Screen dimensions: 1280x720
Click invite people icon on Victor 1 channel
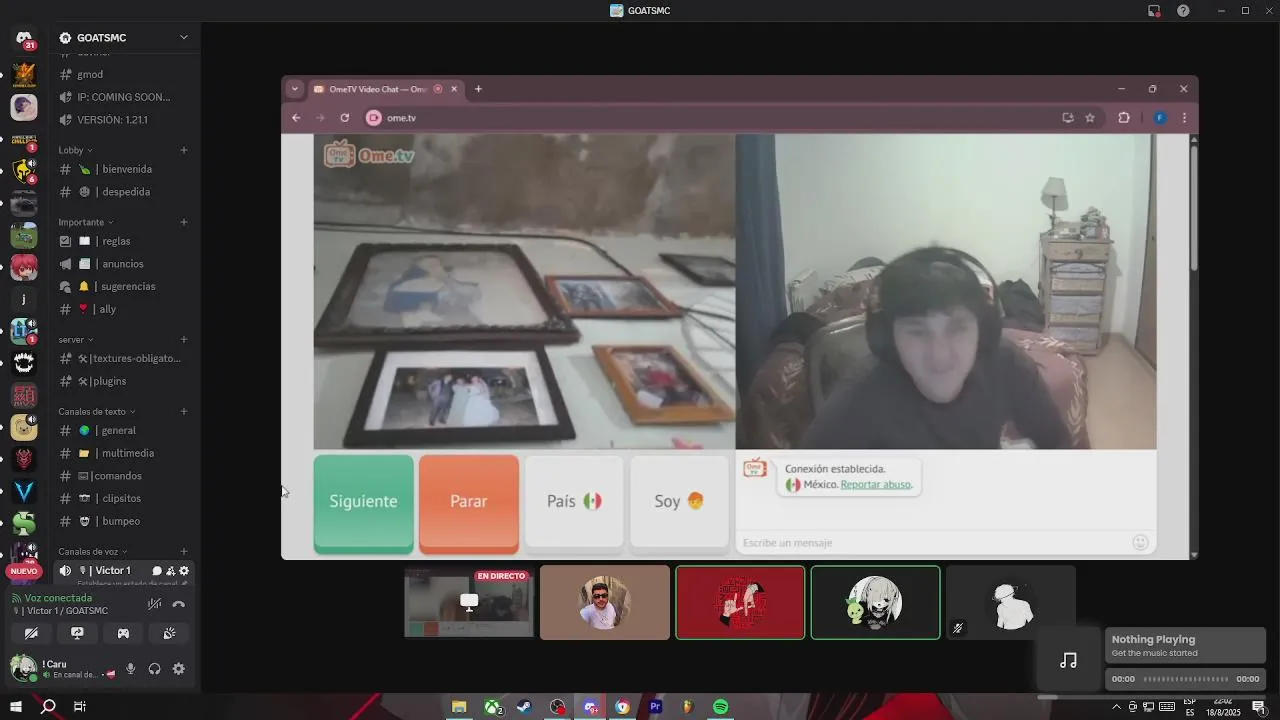coord(171,571)
